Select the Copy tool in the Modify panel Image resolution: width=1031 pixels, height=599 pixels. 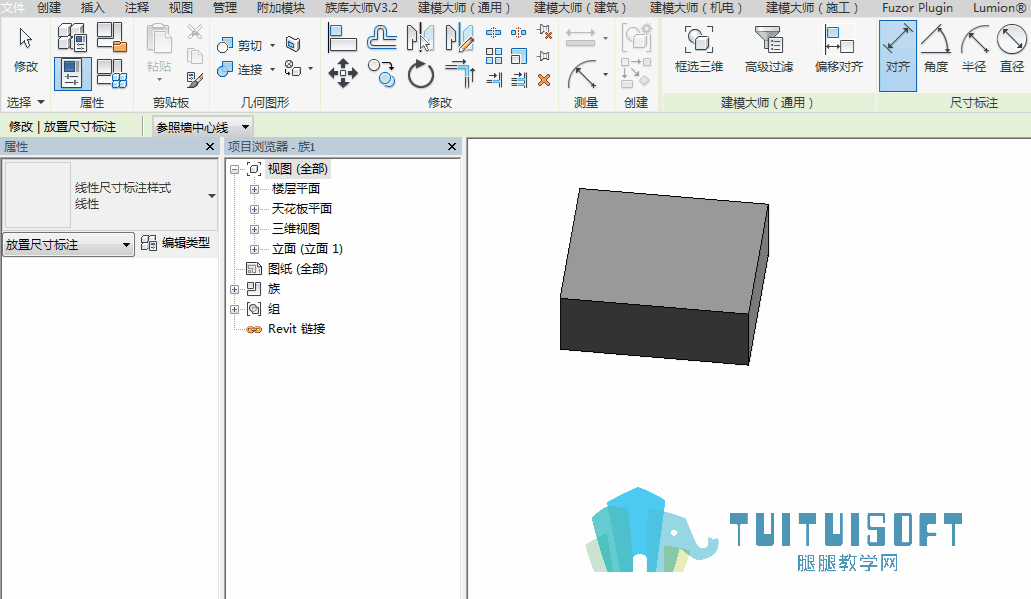tap(381, 73)
